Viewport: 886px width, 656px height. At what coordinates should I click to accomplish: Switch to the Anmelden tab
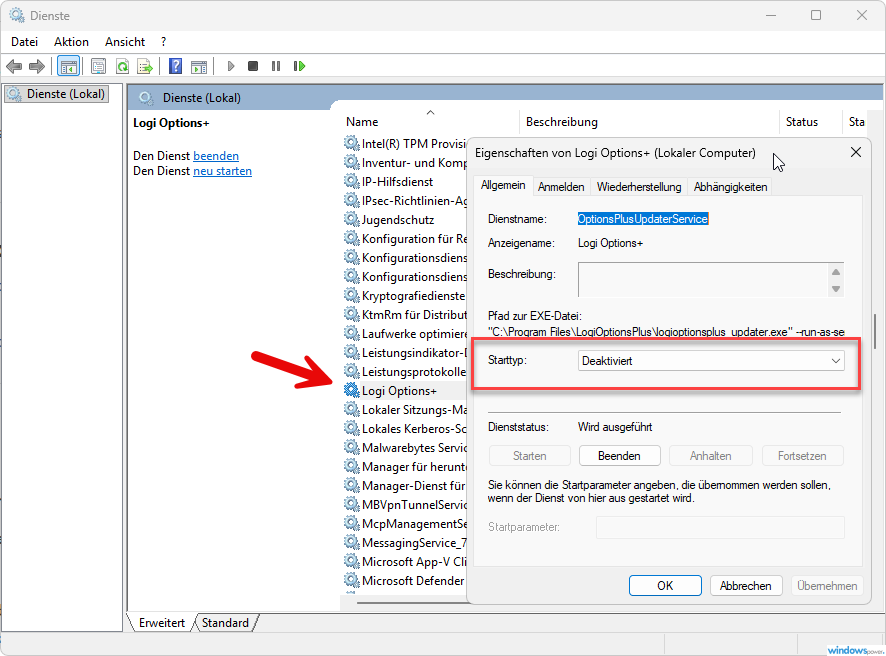coord(561,187)
